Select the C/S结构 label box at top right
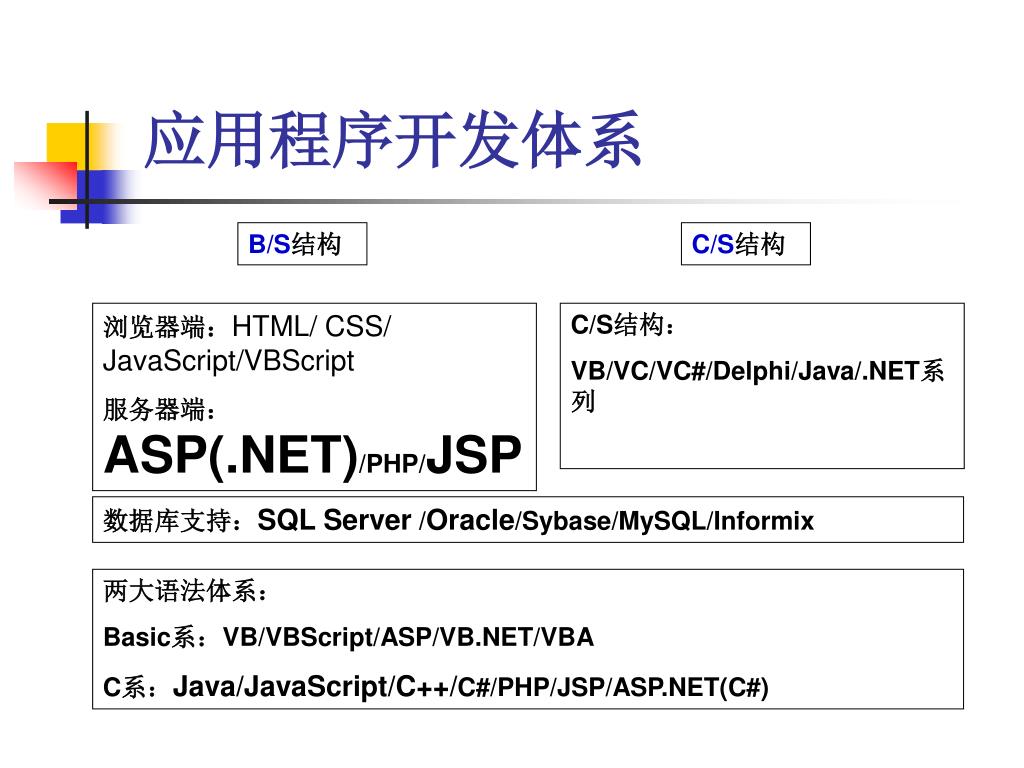Screen dimensions: 1024x768 click(x=745, y=244)
